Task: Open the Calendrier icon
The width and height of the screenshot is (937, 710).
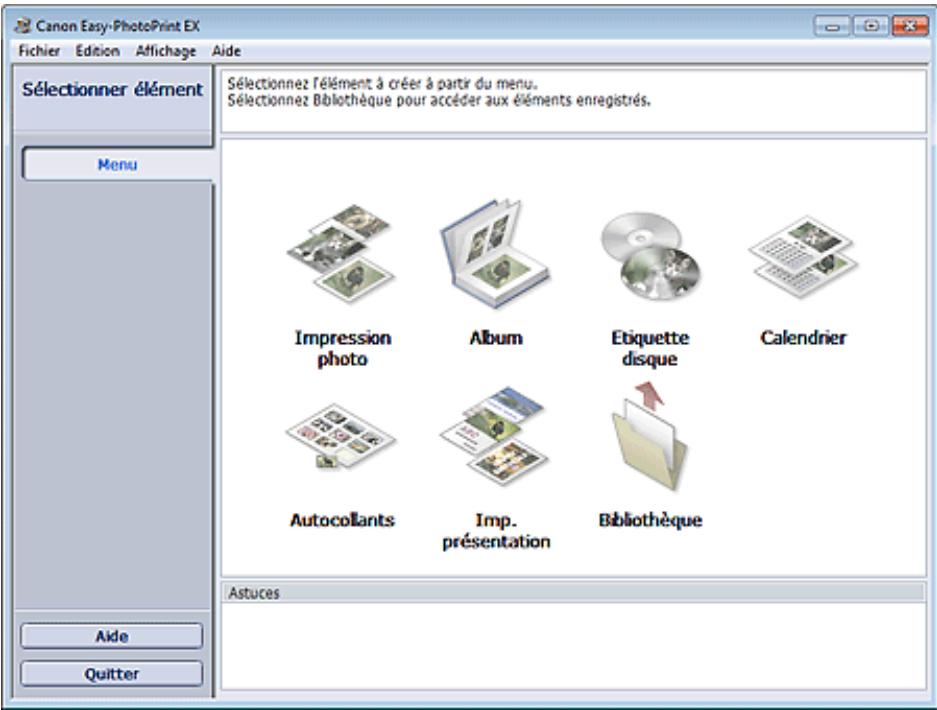Action: coord(803,257)
